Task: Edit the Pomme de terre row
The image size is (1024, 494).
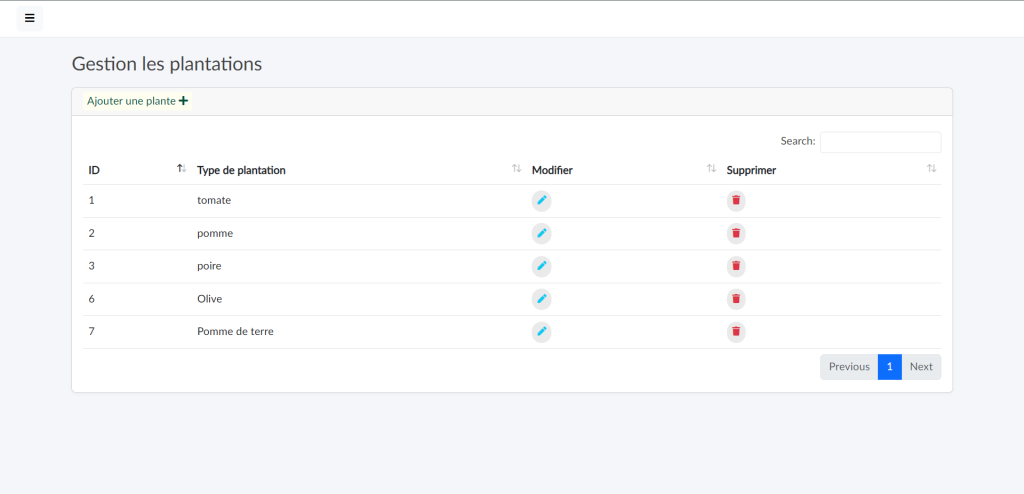Action: [541, 331]
